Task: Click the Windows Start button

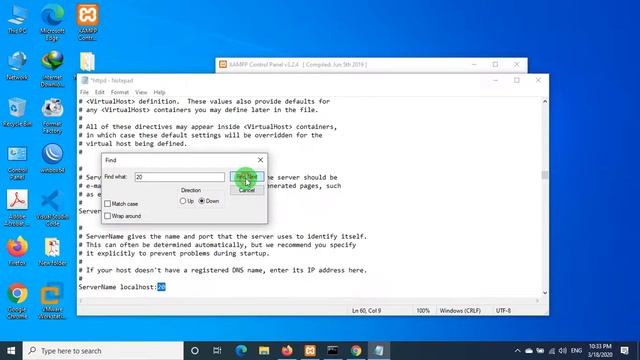Action: (x=11, y=351)
